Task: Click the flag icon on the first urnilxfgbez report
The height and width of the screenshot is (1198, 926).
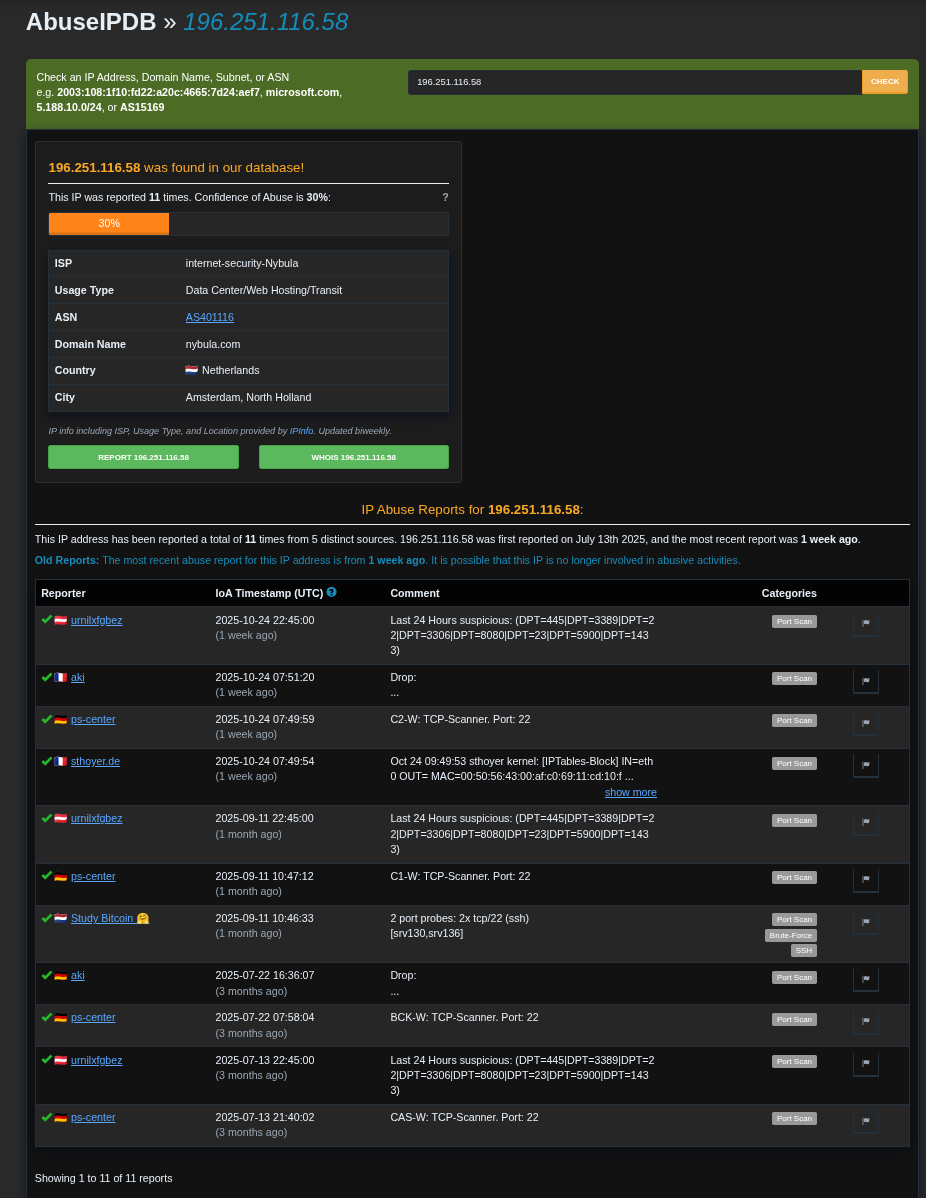Action: [865, 623]
